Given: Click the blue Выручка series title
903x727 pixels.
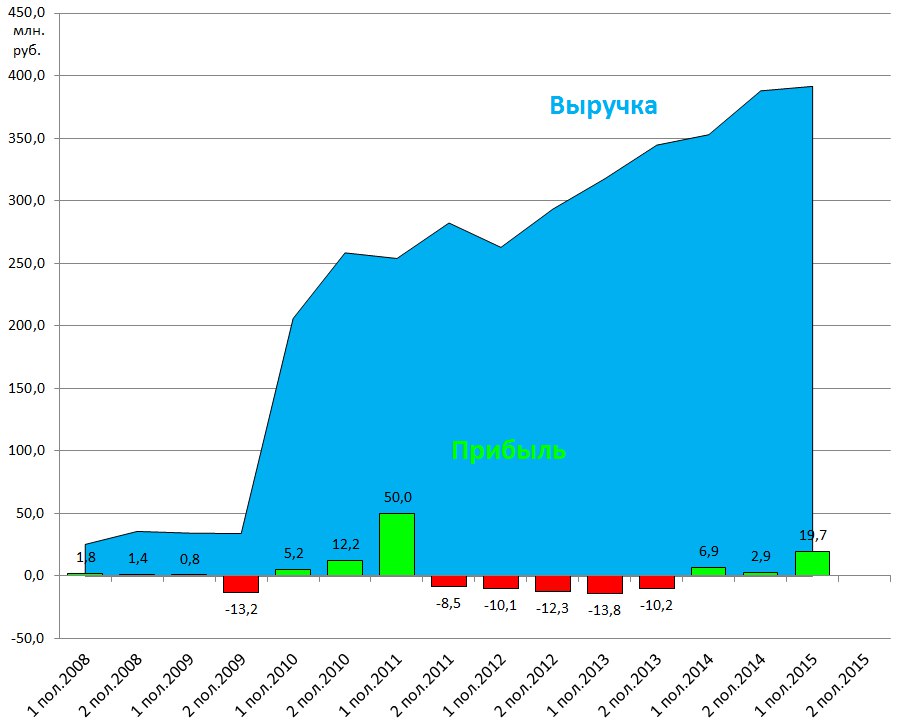Looking at the screenshot, I should (603, 106).
